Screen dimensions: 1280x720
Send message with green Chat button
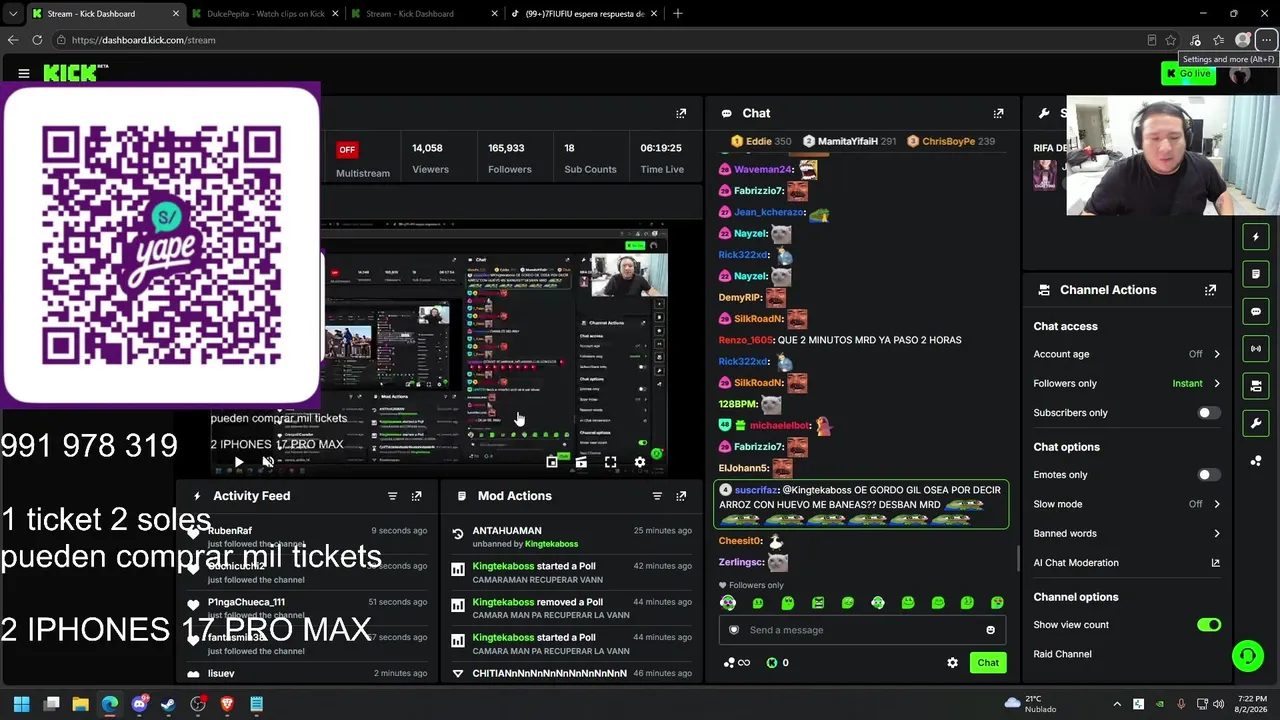tap(988, 663)
